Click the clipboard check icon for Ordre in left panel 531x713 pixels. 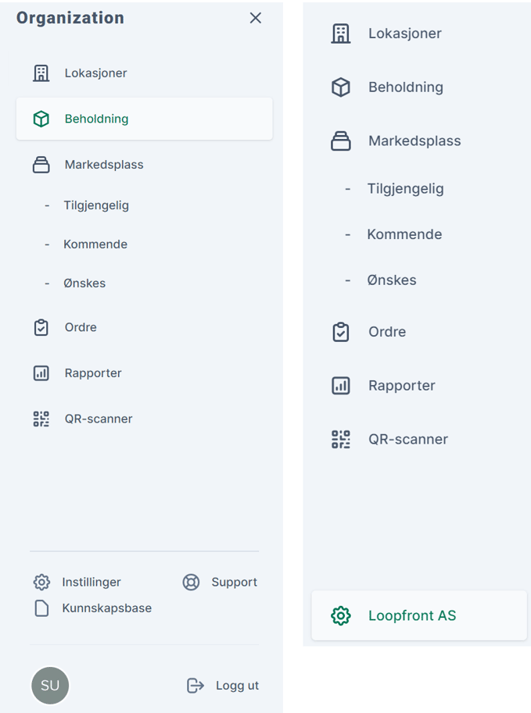(41, 327)
